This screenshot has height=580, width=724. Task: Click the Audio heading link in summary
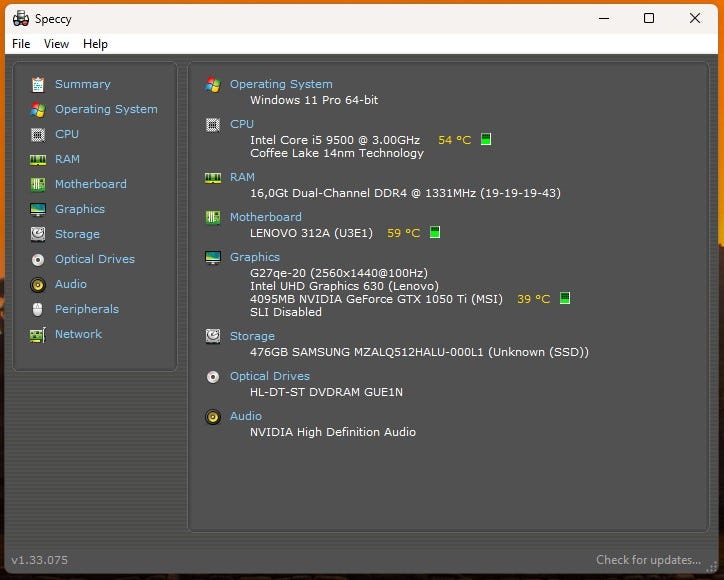tap(246, 416)
